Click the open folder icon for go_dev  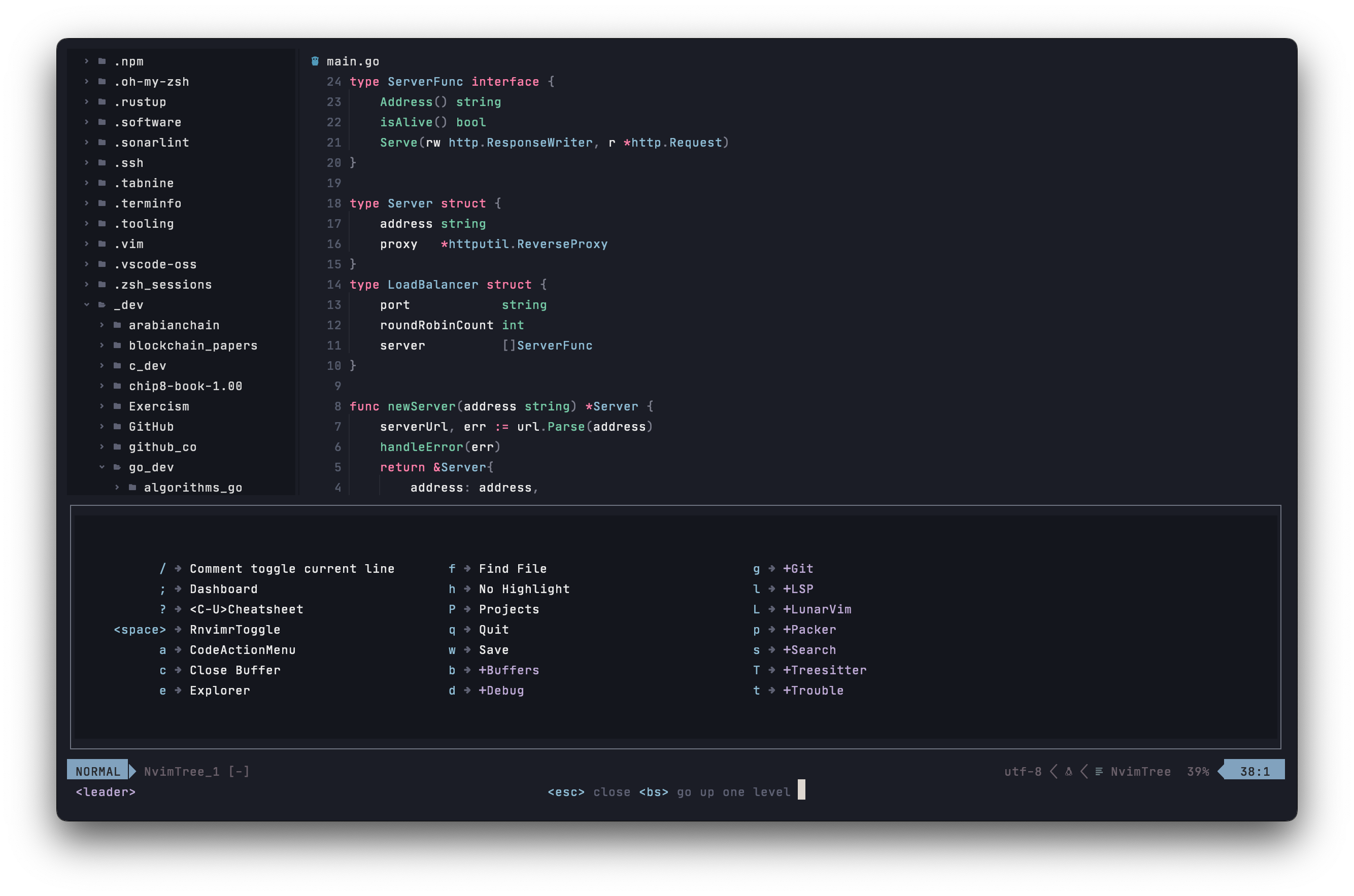117,467
